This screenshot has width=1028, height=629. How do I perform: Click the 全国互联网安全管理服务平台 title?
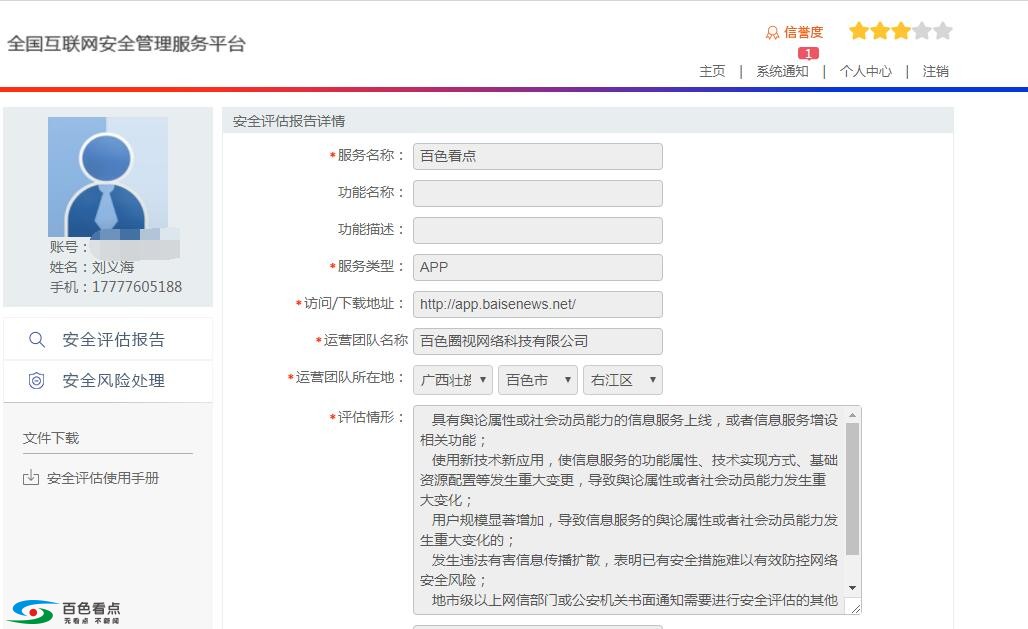coord(127,44)
